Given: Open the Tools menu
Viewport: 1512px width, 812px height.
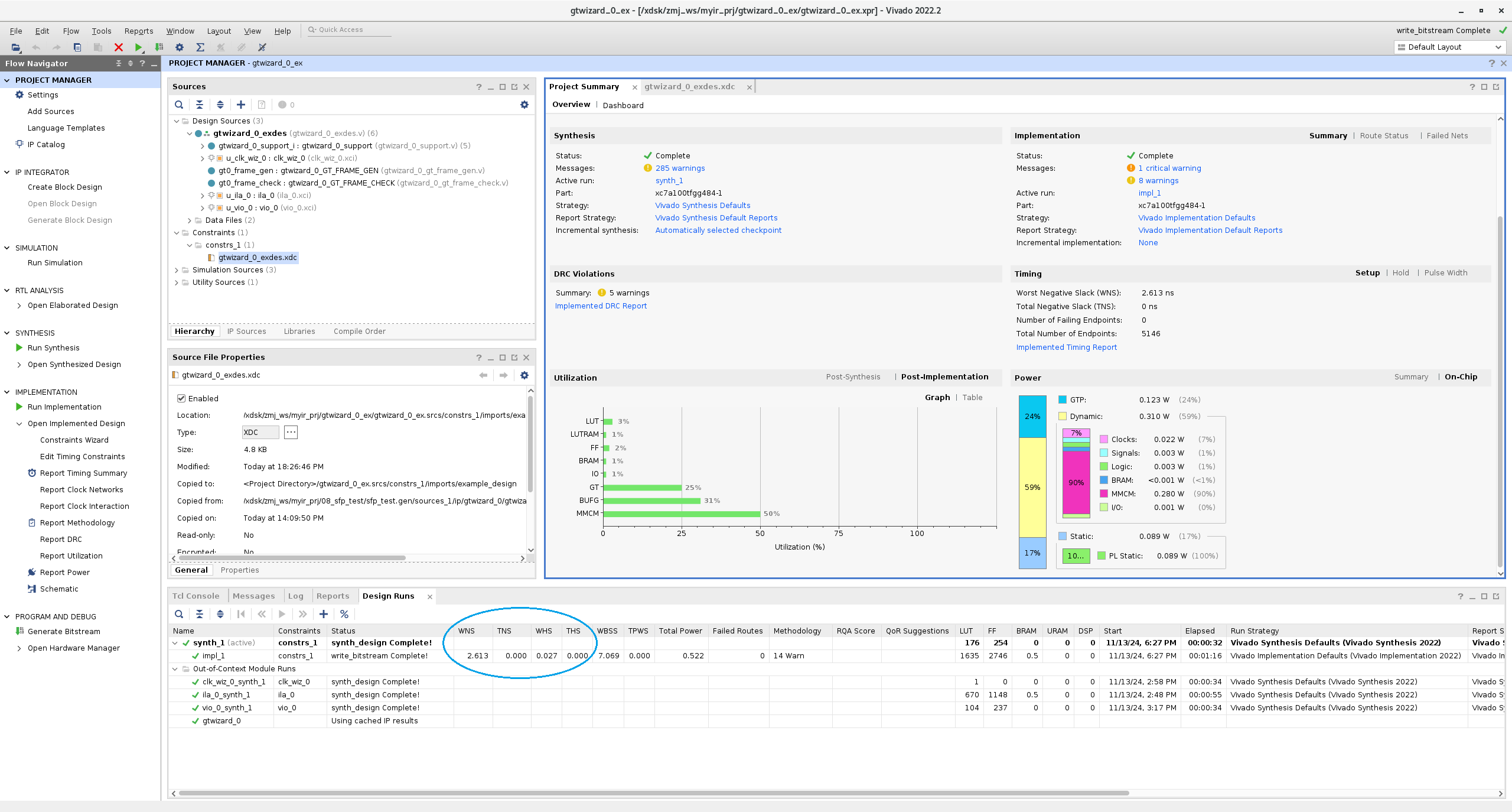Looking at the screenshot, I should tap(102, 31).
